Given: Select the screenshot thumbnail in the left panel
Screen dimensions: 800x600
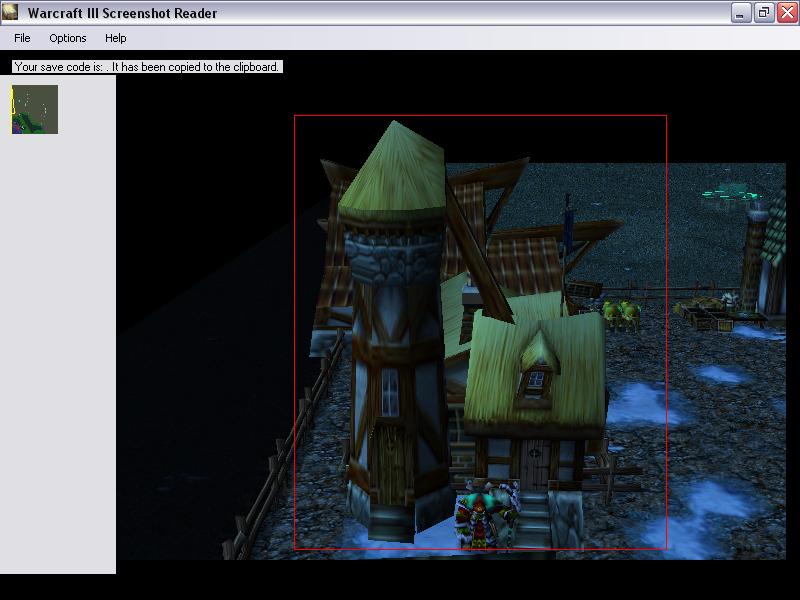Looking at the screenshot, I should click(x=35, y=109).
